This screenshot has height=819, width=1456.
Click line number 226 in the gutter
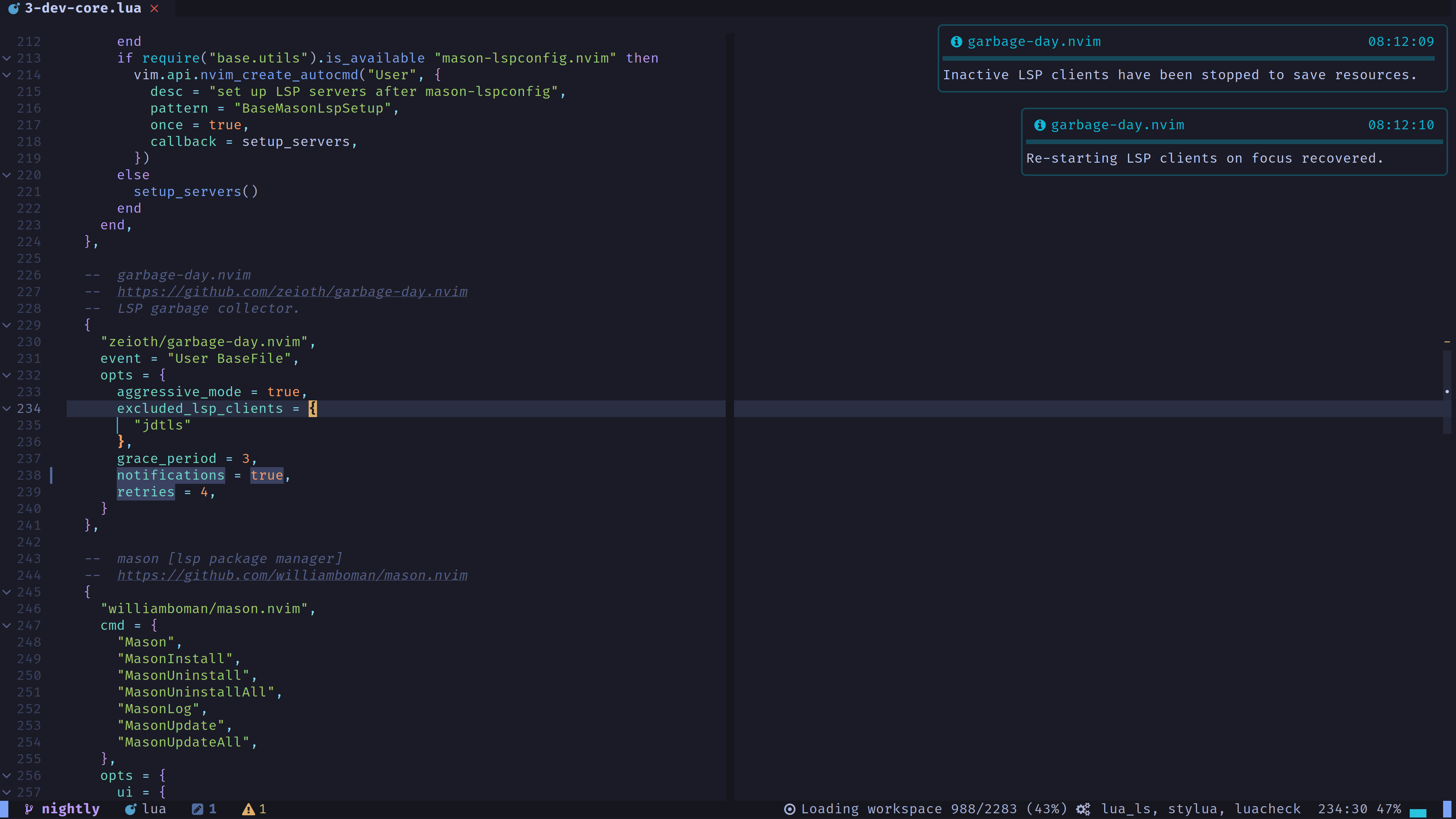tap(29, 275)
